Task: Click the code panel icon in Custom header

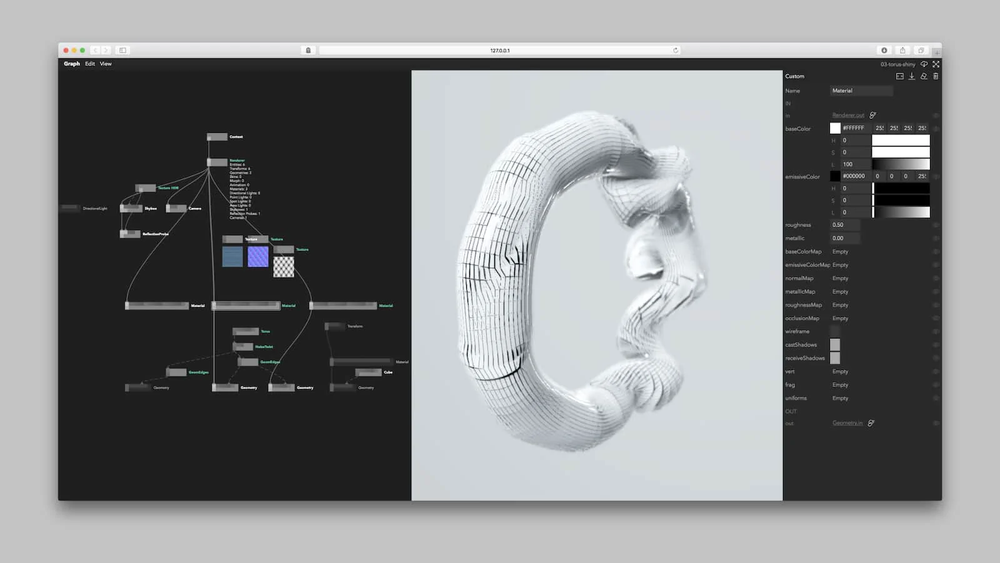Action: click(x=899, y=76)
